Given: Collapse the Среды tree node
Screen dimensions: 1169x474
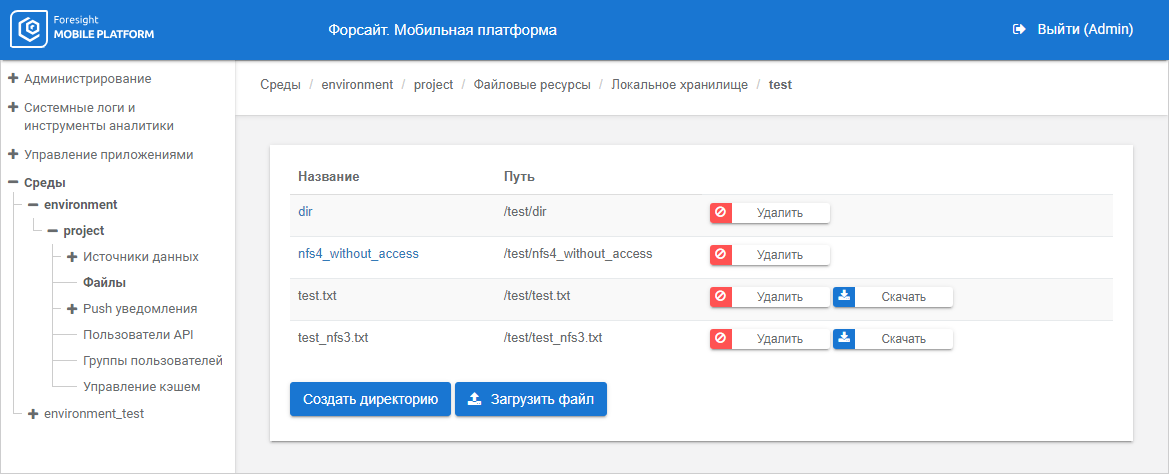Looking at the screenshot, I should point(14,183).
